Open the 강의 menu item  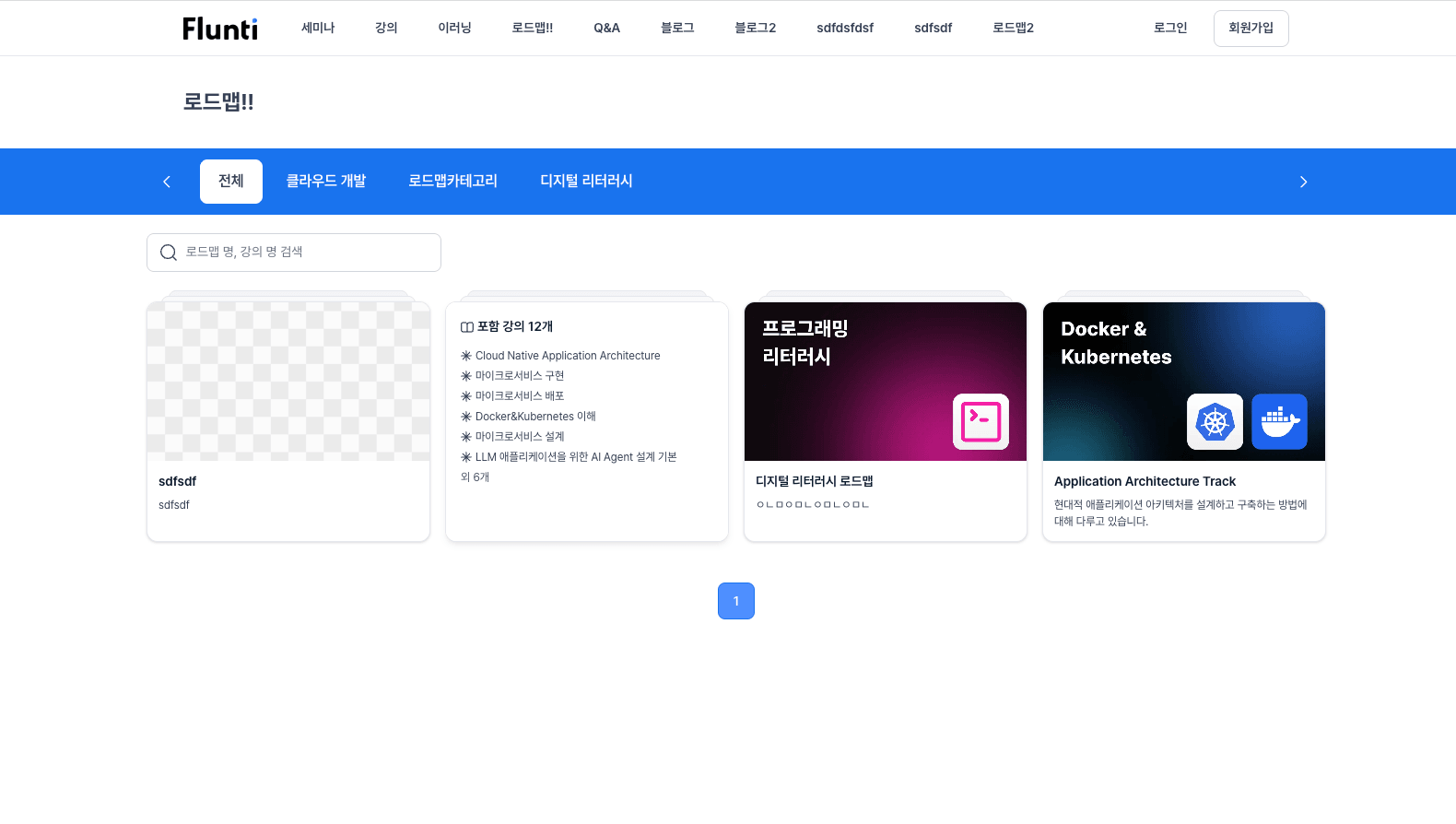(x=386, y=28)
